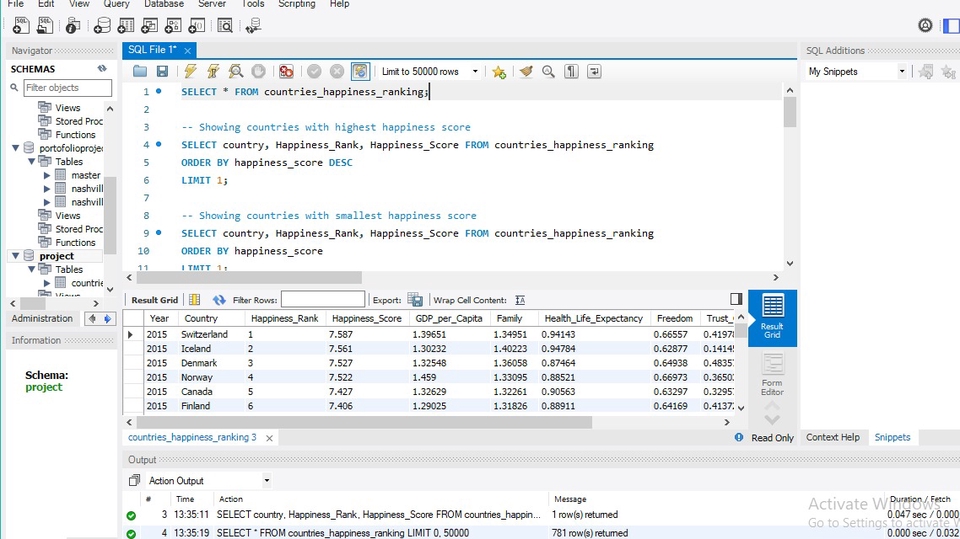Search table data icon
The height and width of the screenshot is (539, 960).
[225, 25]
